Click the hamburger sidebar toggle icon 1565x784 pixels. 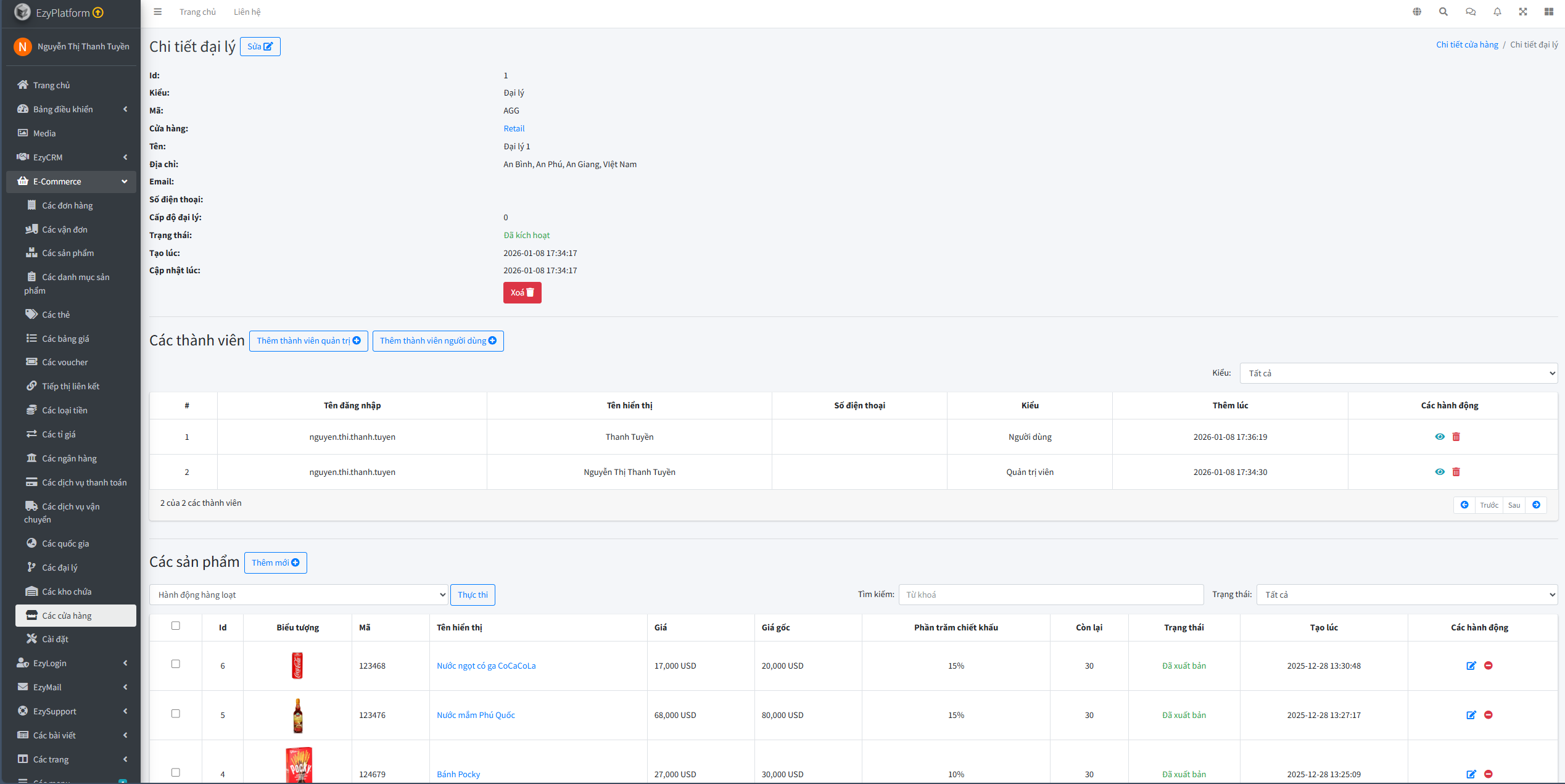click(158, 12)
